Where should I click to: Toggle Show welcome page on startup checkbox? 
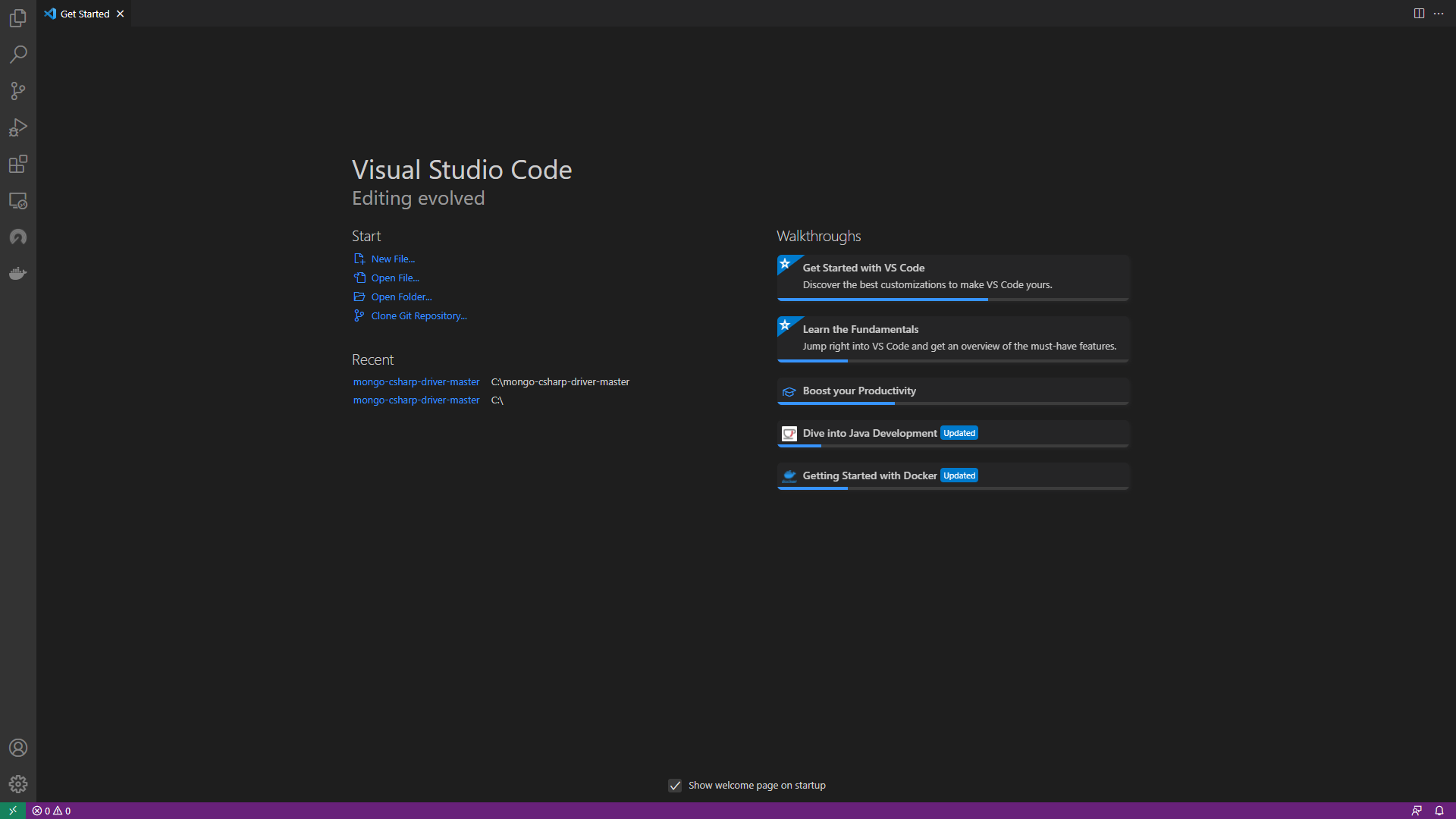(x=675, y=786)
